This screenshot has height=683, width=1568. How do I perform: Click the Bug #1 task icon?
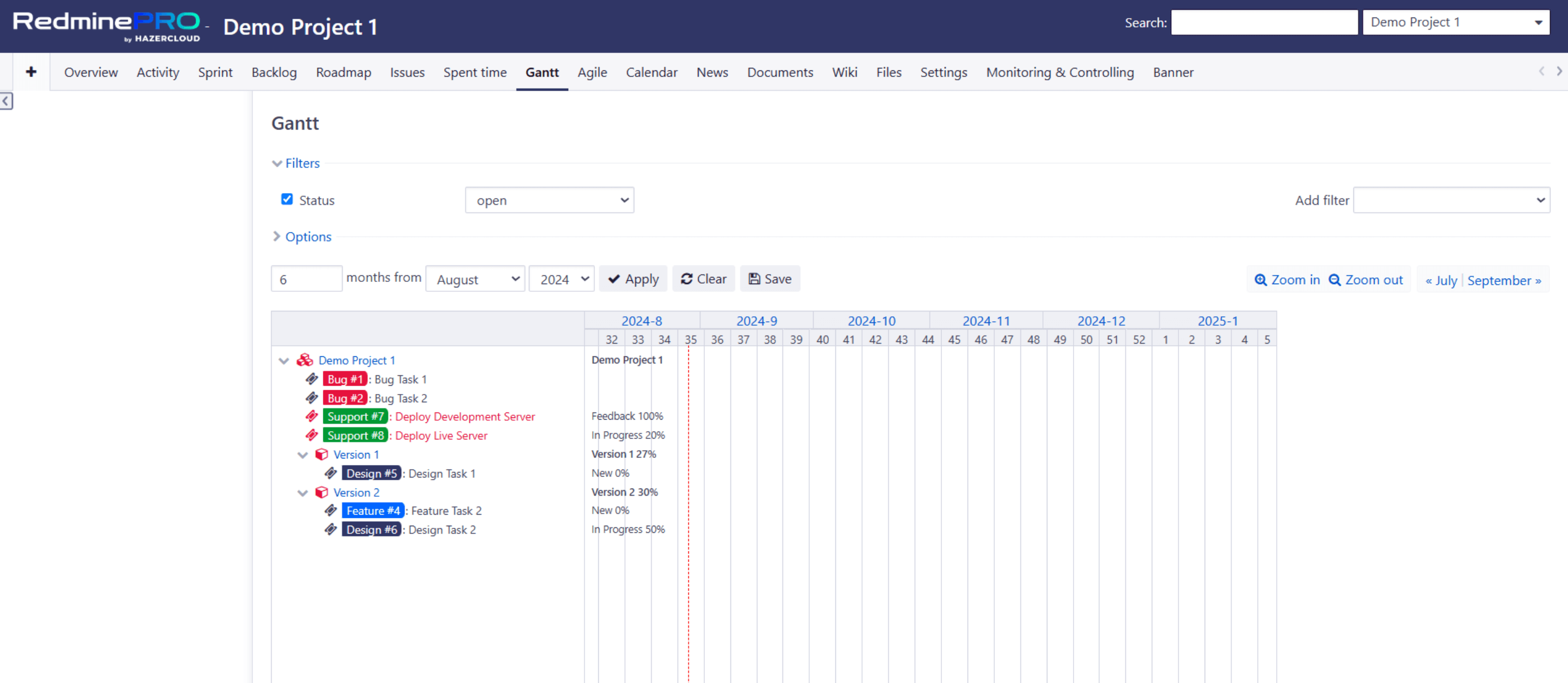(313, 379)
